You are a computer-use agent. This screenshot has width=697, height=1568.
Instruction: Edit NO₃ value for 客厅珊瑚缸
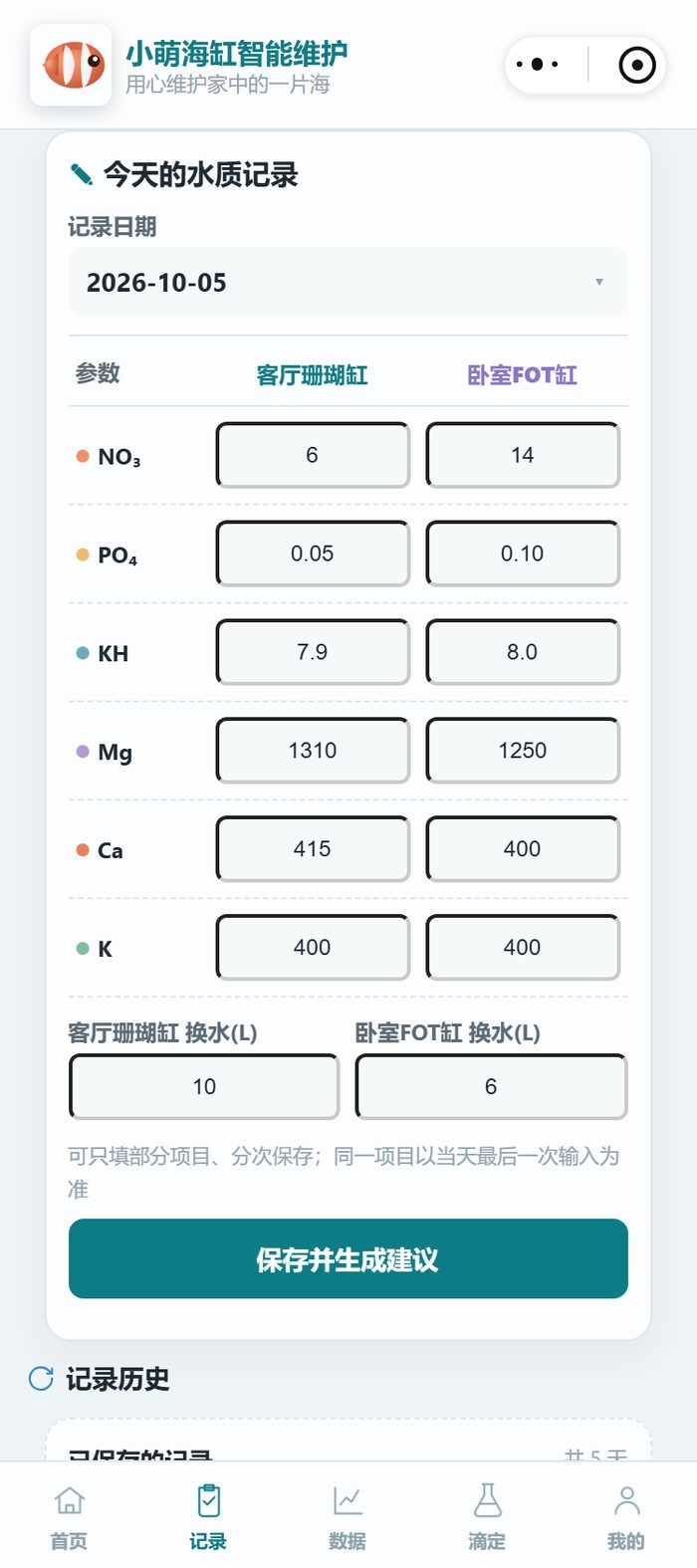click(313, 455)
